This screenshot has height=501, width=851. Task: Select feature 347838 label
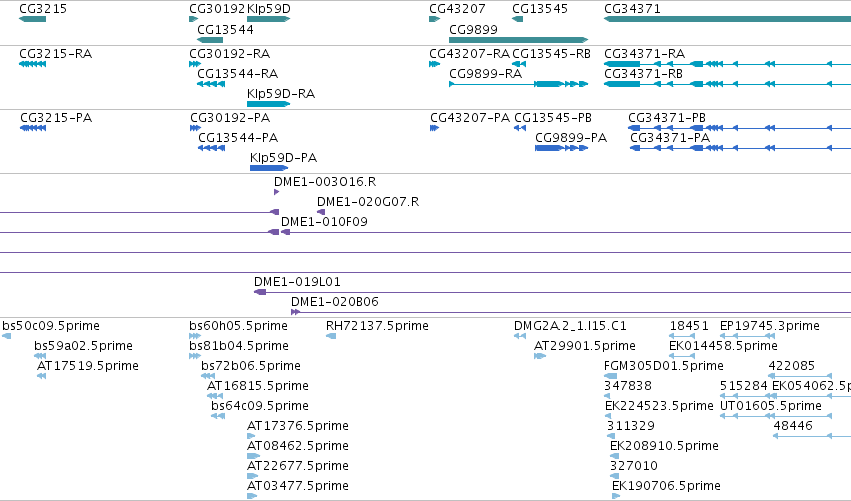tap(627, 386)
